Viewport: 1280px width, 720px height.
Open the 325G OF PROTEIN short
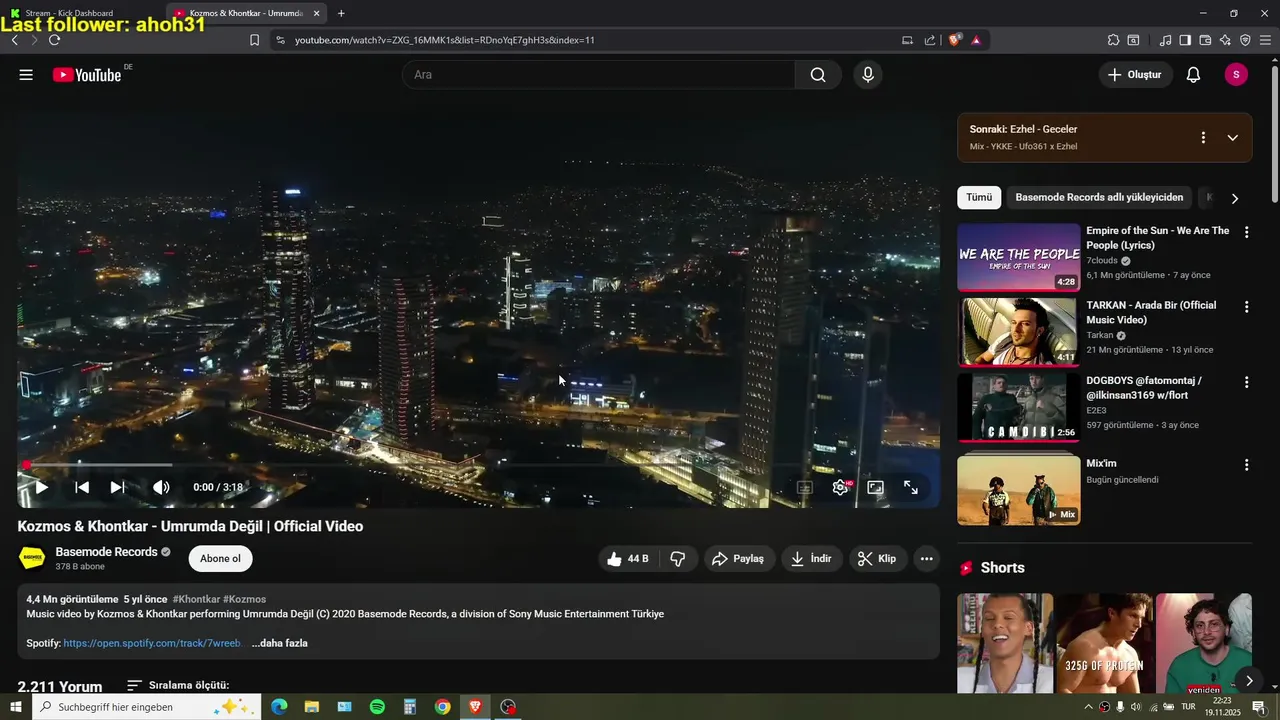(1104, 643)
